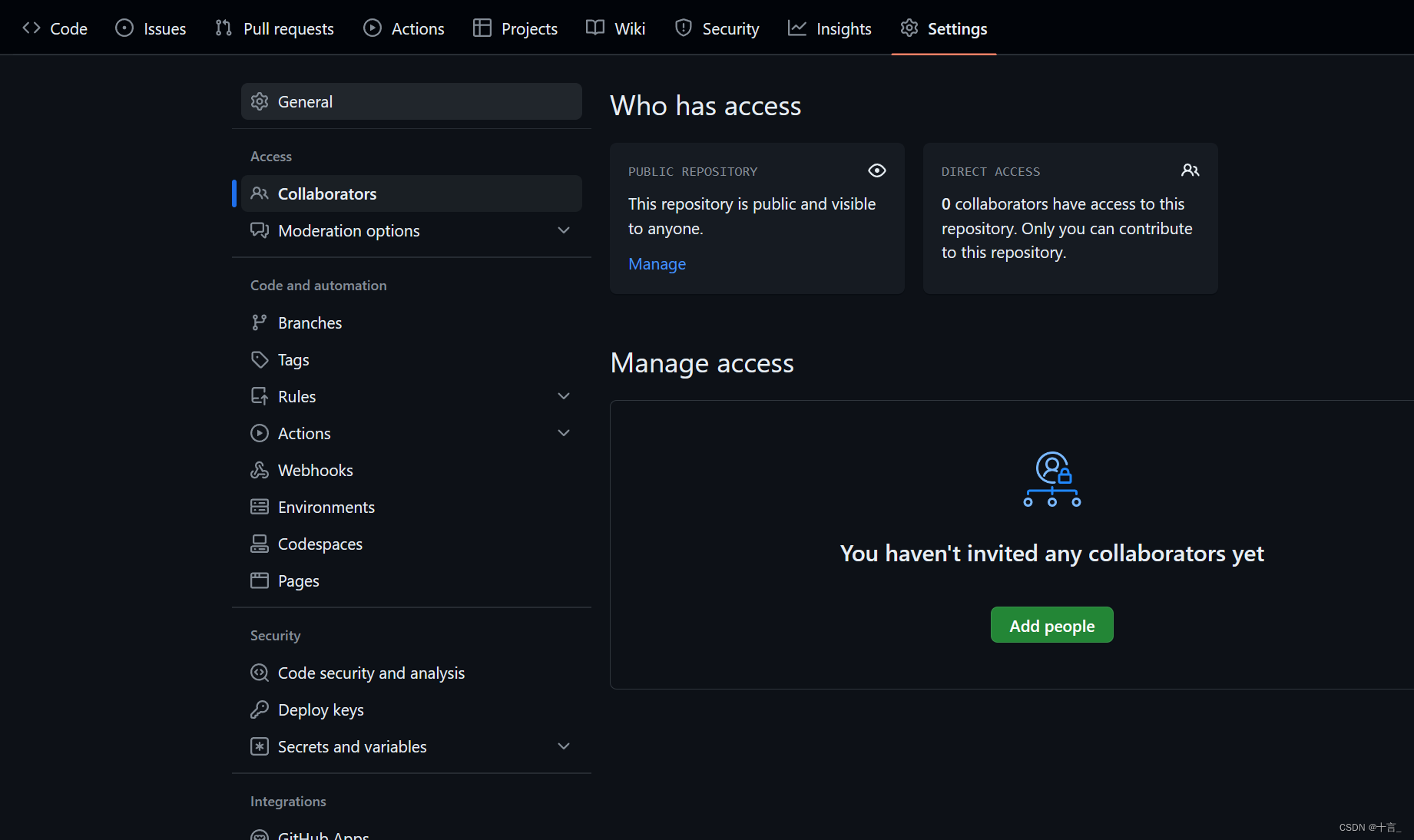
Task: Click the Projects table icon
Action: (482, 28)
